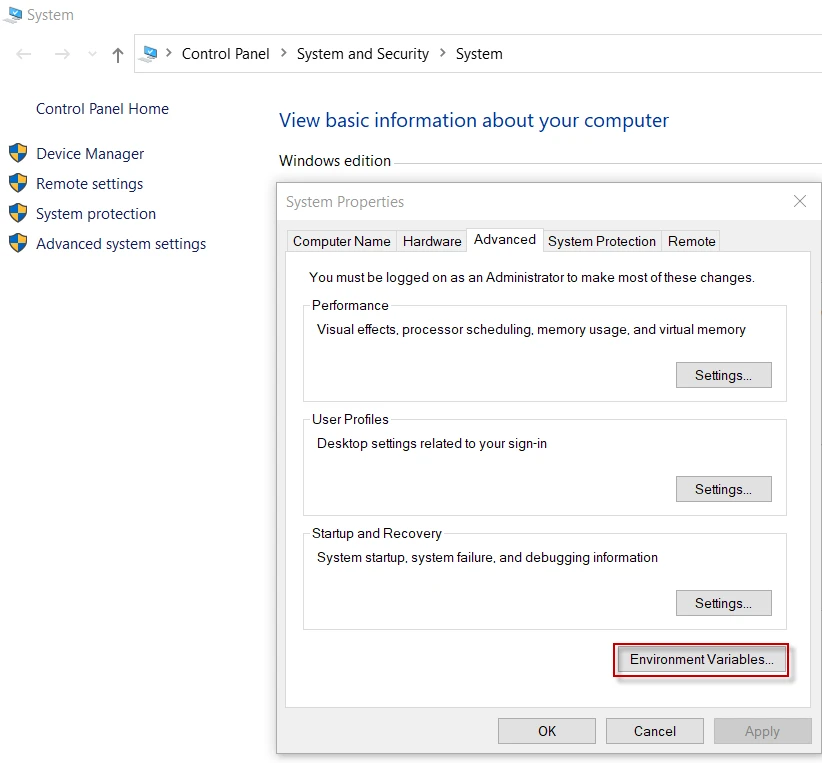Open Performance Settings button

(x=724, y=375)
